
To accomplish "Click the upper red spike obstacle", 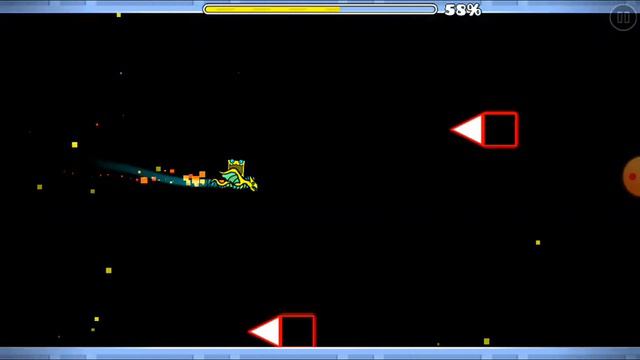I will point(467,129).
